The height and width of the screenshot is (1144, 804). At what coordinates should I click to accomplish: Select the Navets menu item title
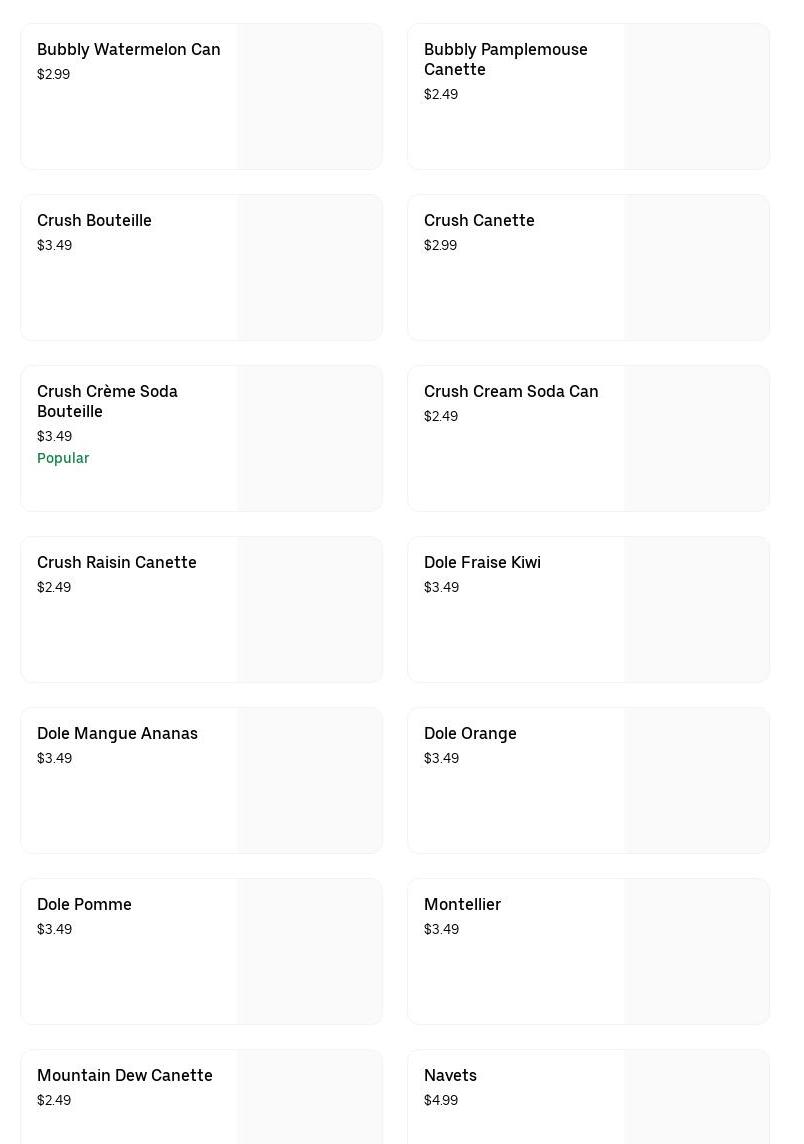pyautogui.click(x=450, y=1076)
